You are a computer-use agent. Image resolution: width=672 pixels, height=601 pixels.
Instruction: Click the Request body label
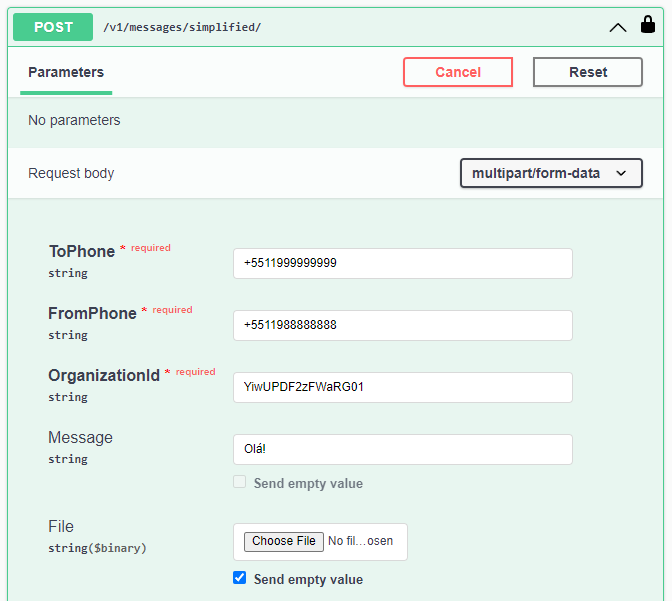pyautogui.click(x=71, y=173)
